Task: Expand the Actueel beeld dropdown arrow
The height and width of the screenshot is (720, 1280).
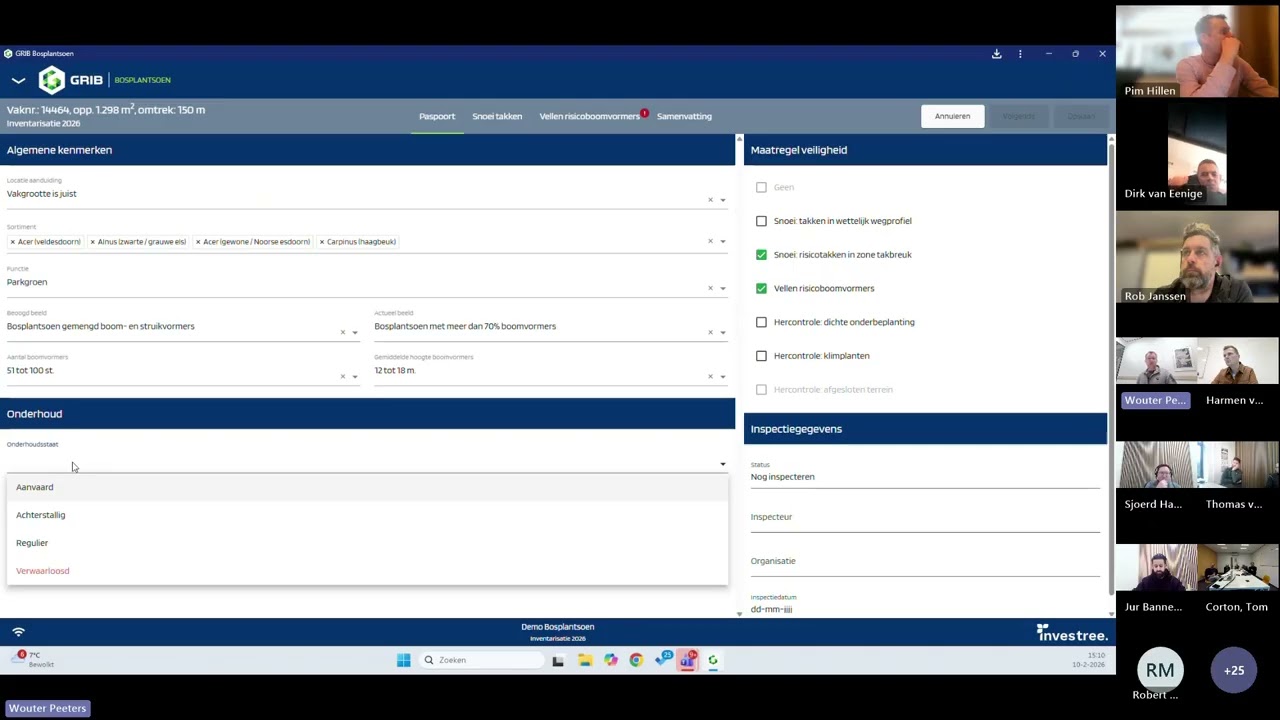Action: click(x=723, y=332)
